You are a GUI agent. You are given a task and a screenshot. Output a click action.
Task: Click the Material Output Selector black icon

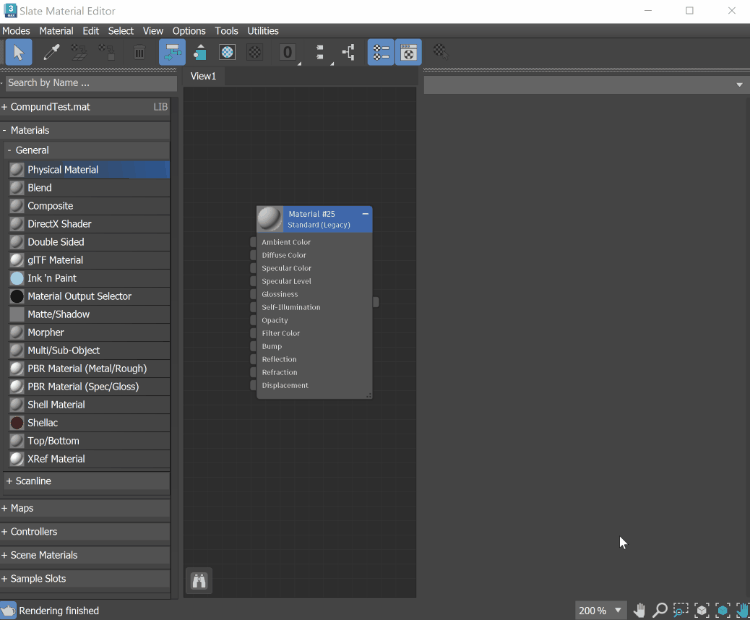[17, 297]
